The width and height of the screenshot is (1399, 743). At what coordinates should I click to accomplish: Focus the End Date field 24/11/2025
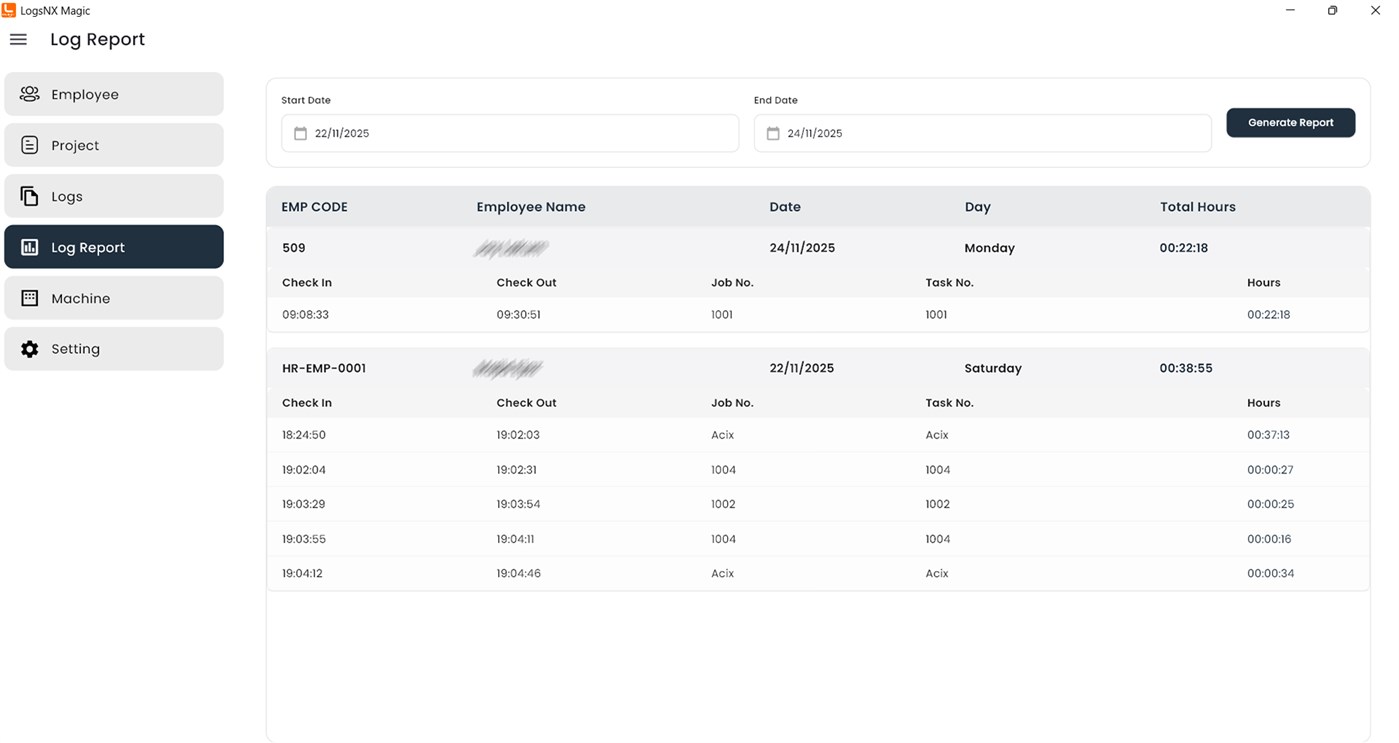coord(983,133)
